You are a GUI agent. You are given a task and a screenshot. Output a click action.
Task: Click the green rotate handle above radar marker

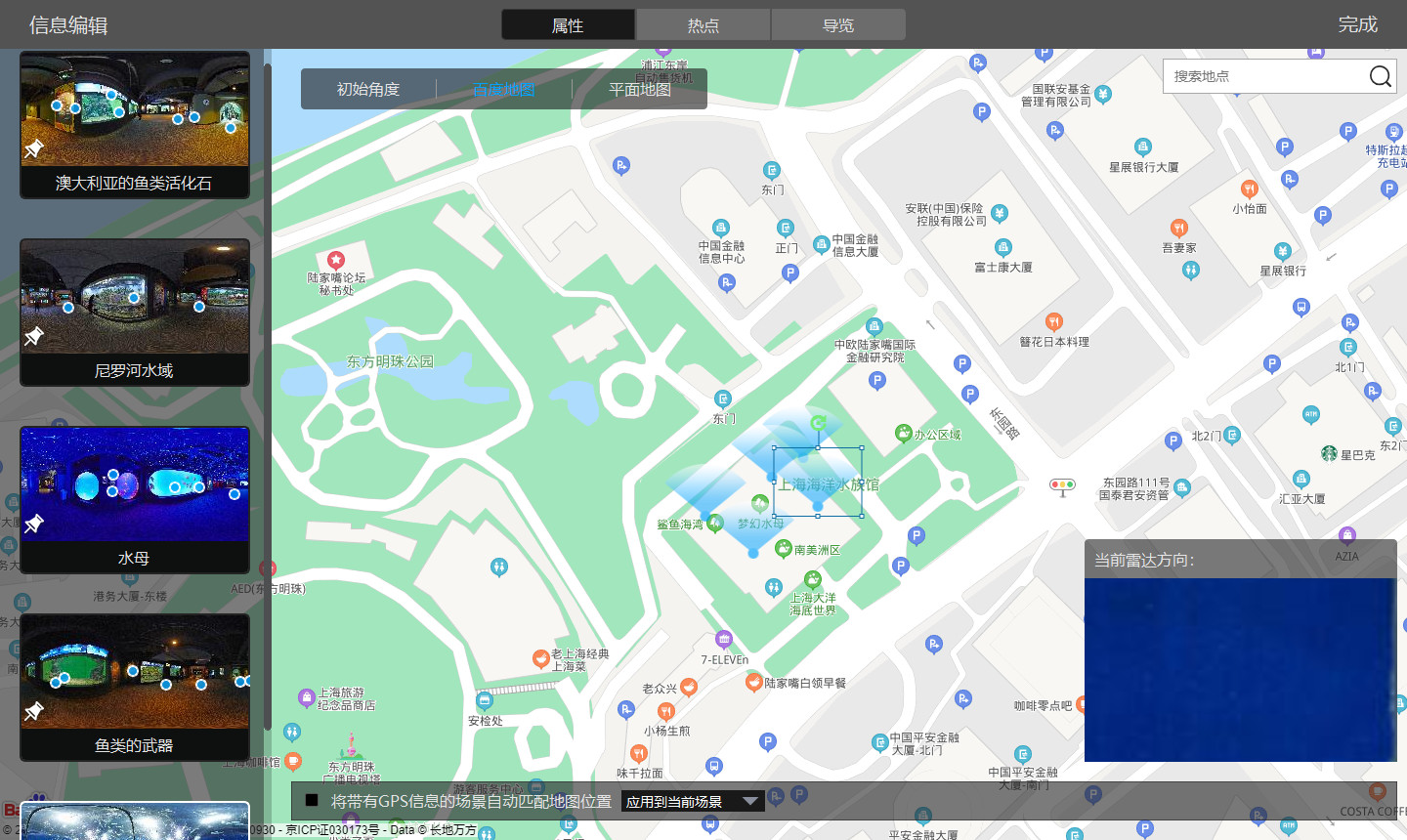[x=819, y=424]
